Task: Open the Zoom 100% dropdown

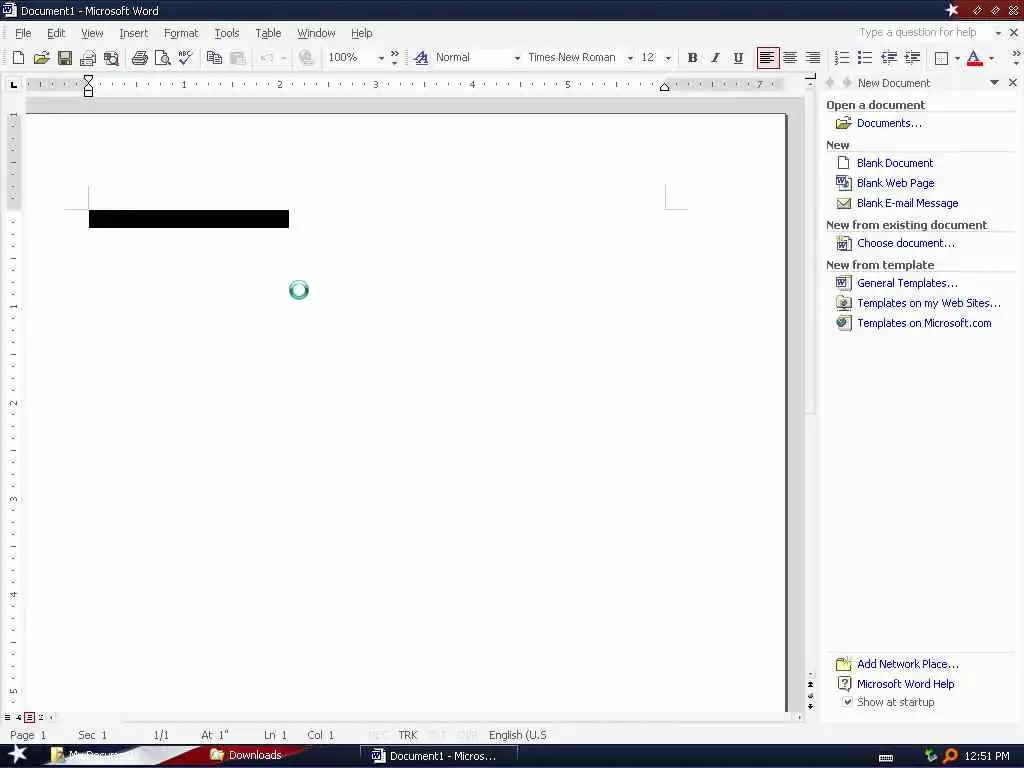Action: pos(381,58)
